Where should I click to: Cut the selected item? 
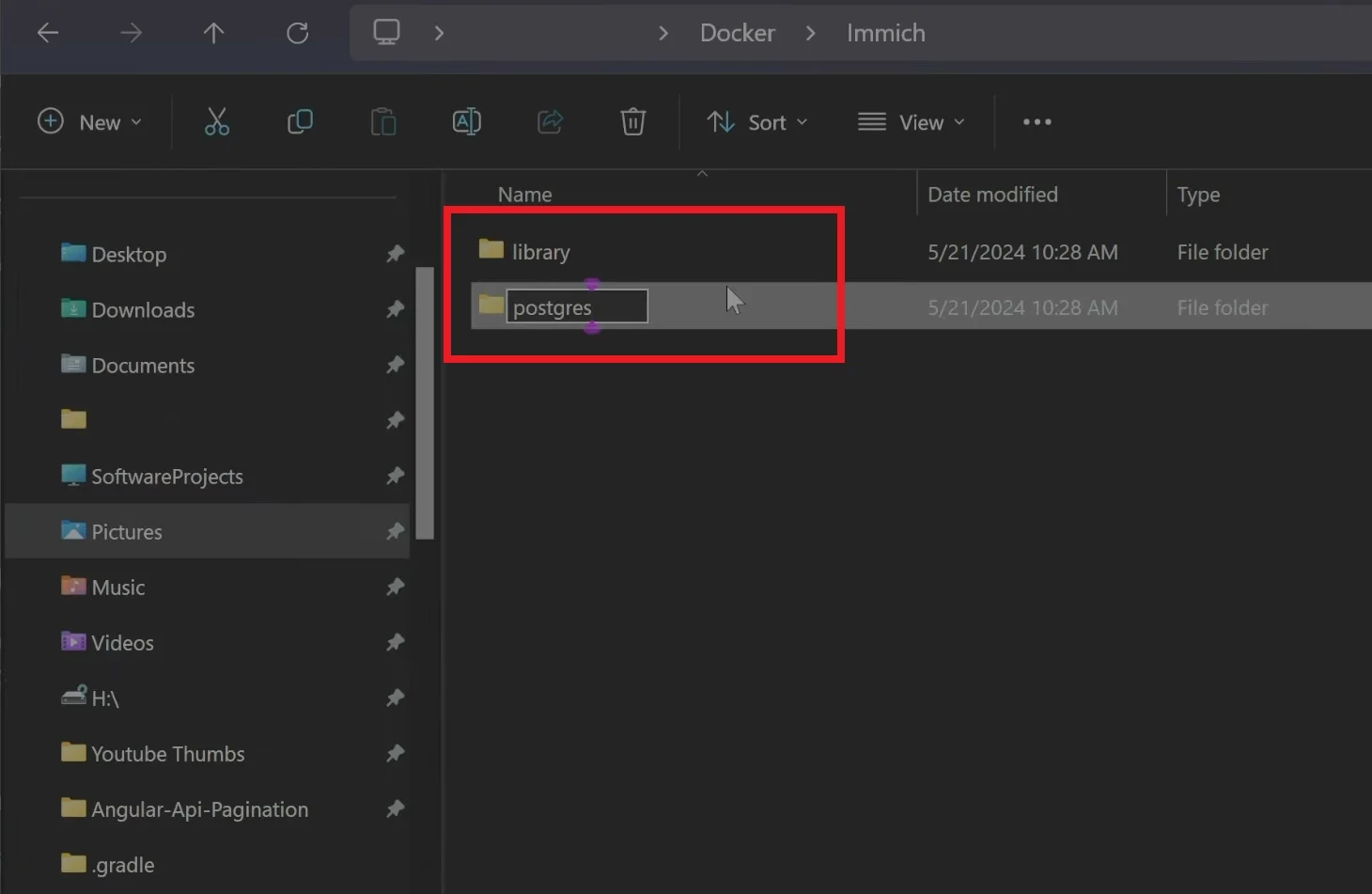click(217, 122)
